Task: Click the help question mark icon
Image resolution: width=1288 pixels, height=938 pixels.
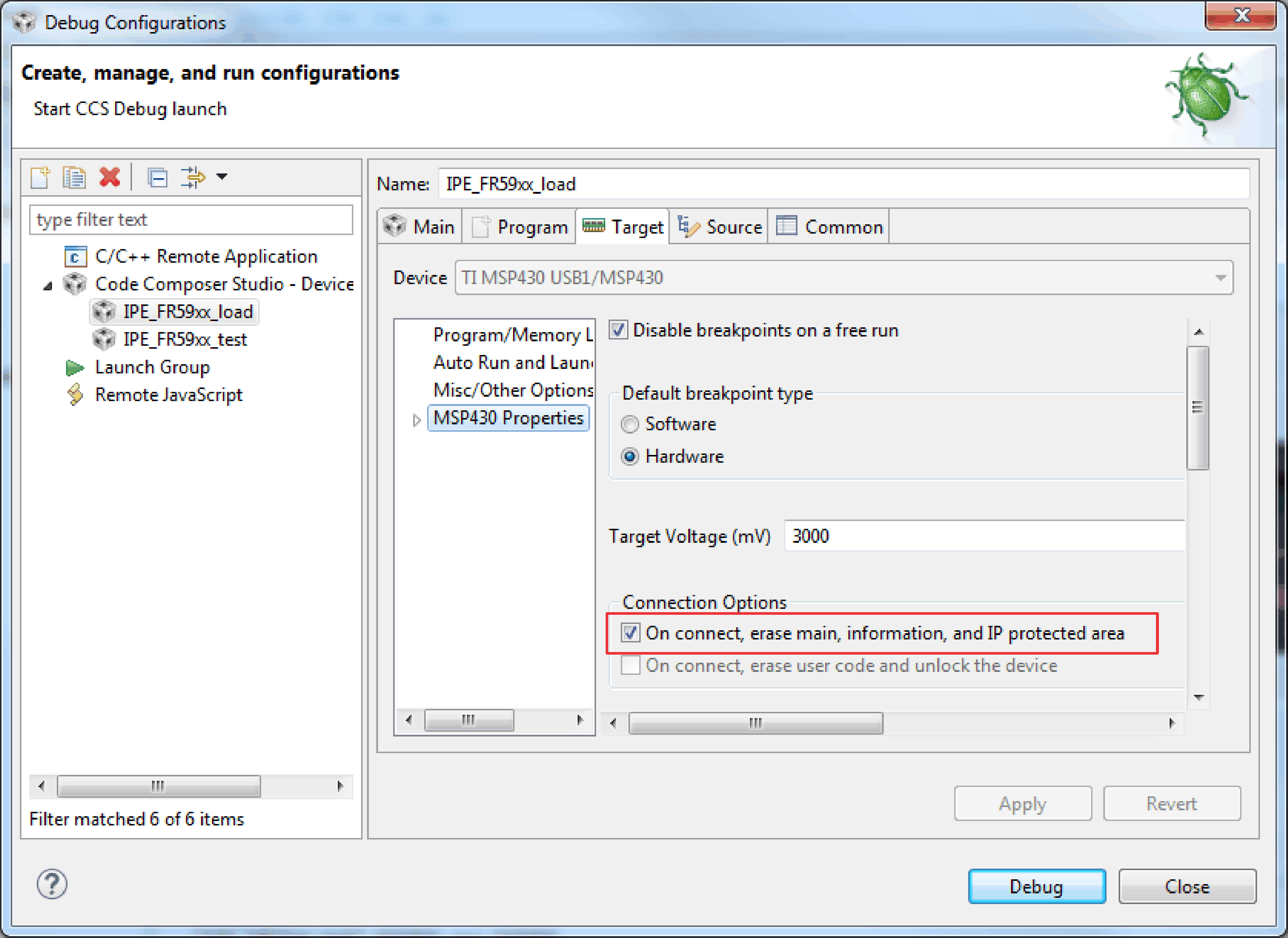Action: [x=52, y=884]
